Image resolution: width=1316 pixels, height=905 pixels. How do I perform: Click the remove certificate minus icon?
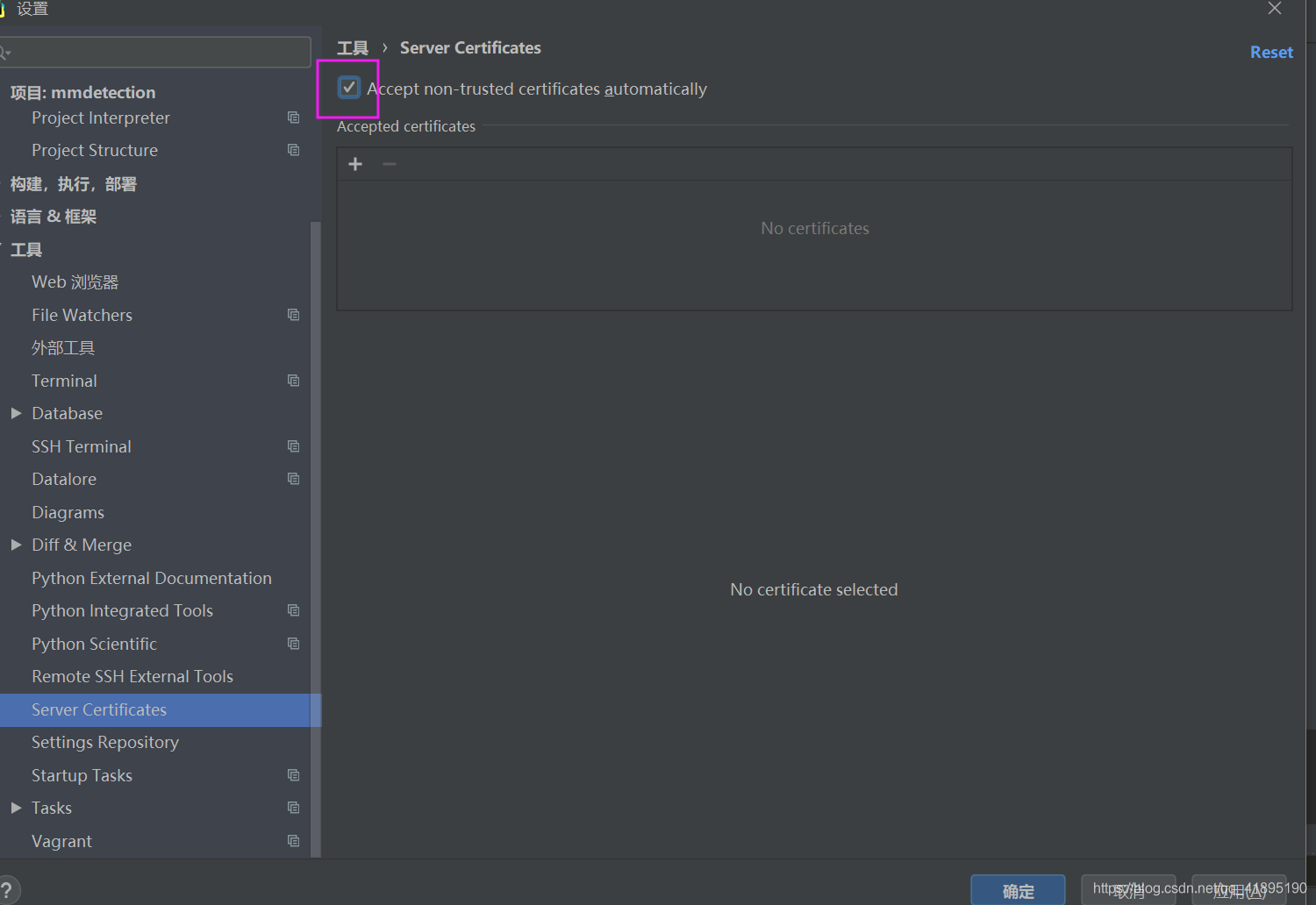pos(390,164)
